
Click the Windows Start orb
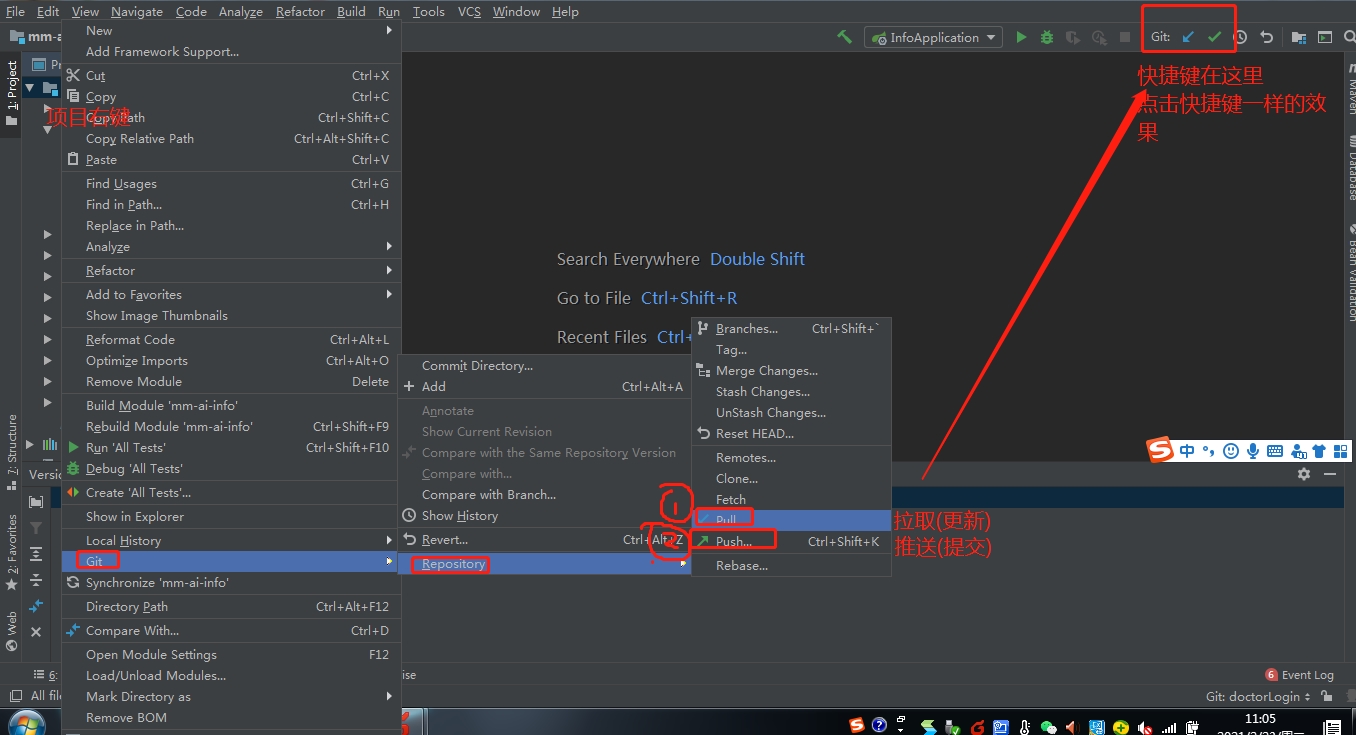click(x=25, y=723)
